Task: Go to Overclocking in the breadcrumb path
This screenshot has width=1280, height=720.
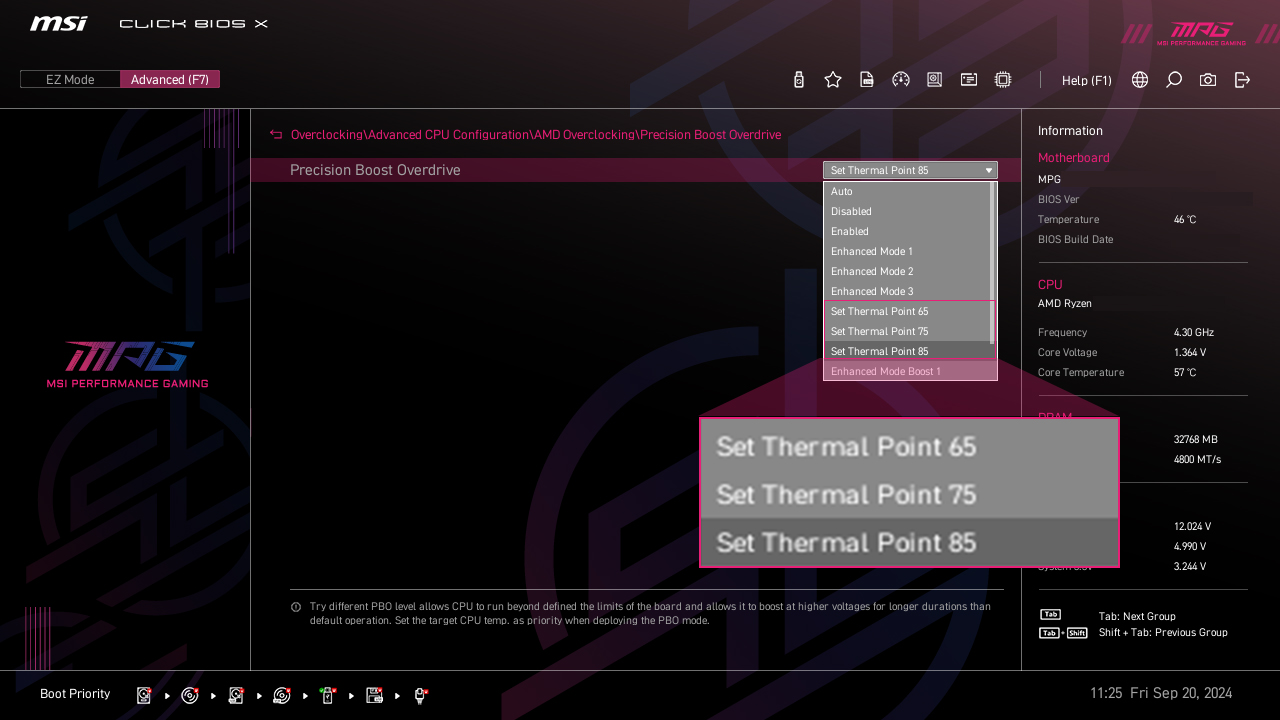Action: 327,135
